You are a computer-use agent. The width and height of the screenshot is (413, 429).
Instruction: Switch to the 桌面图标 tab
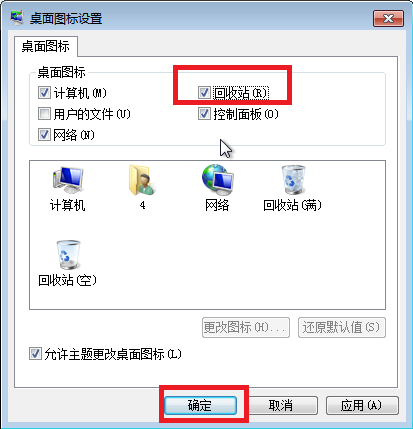pyautogui.click(x=46, y=46)
